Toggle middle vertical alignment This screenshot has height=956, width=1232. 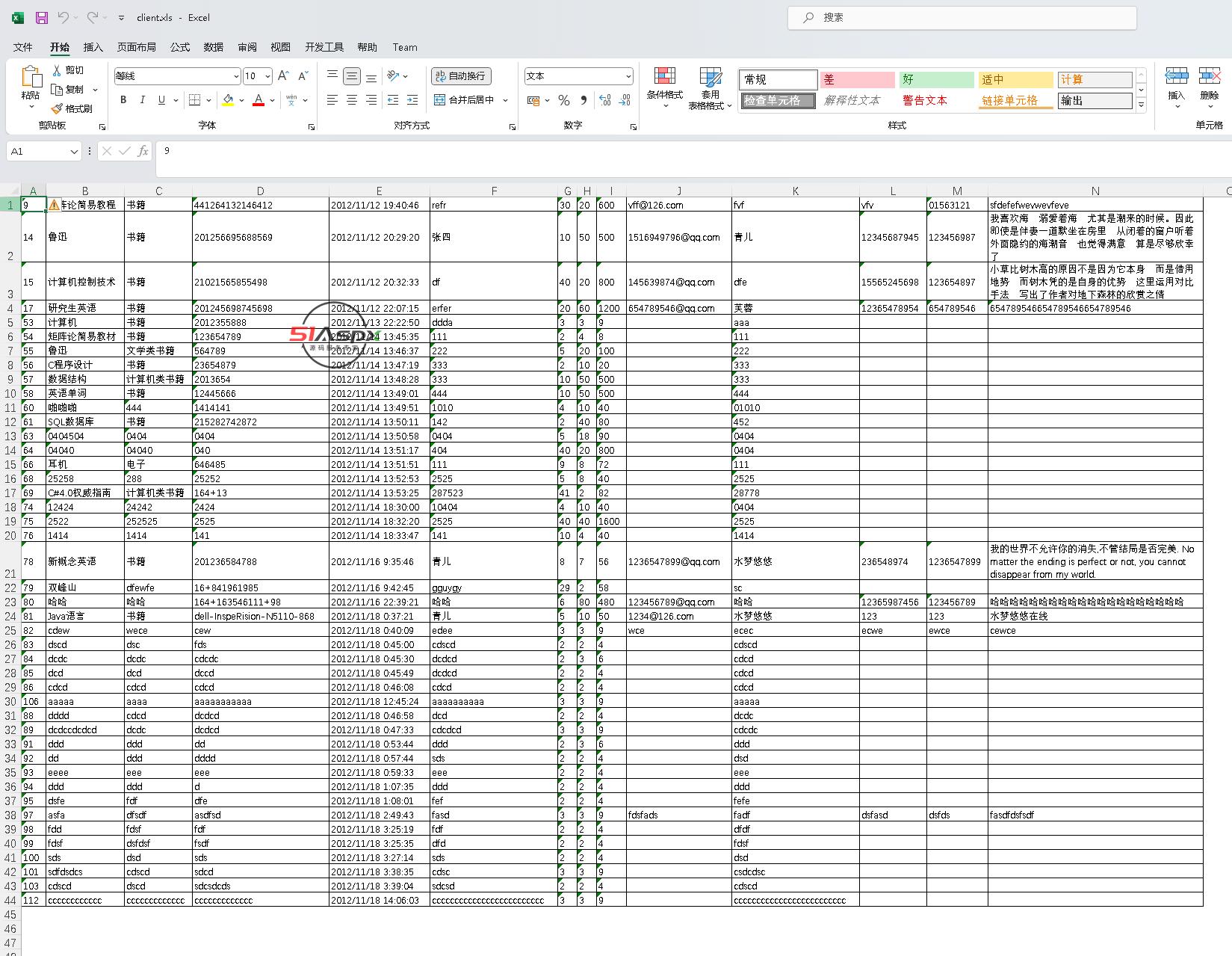pos(352,75)
